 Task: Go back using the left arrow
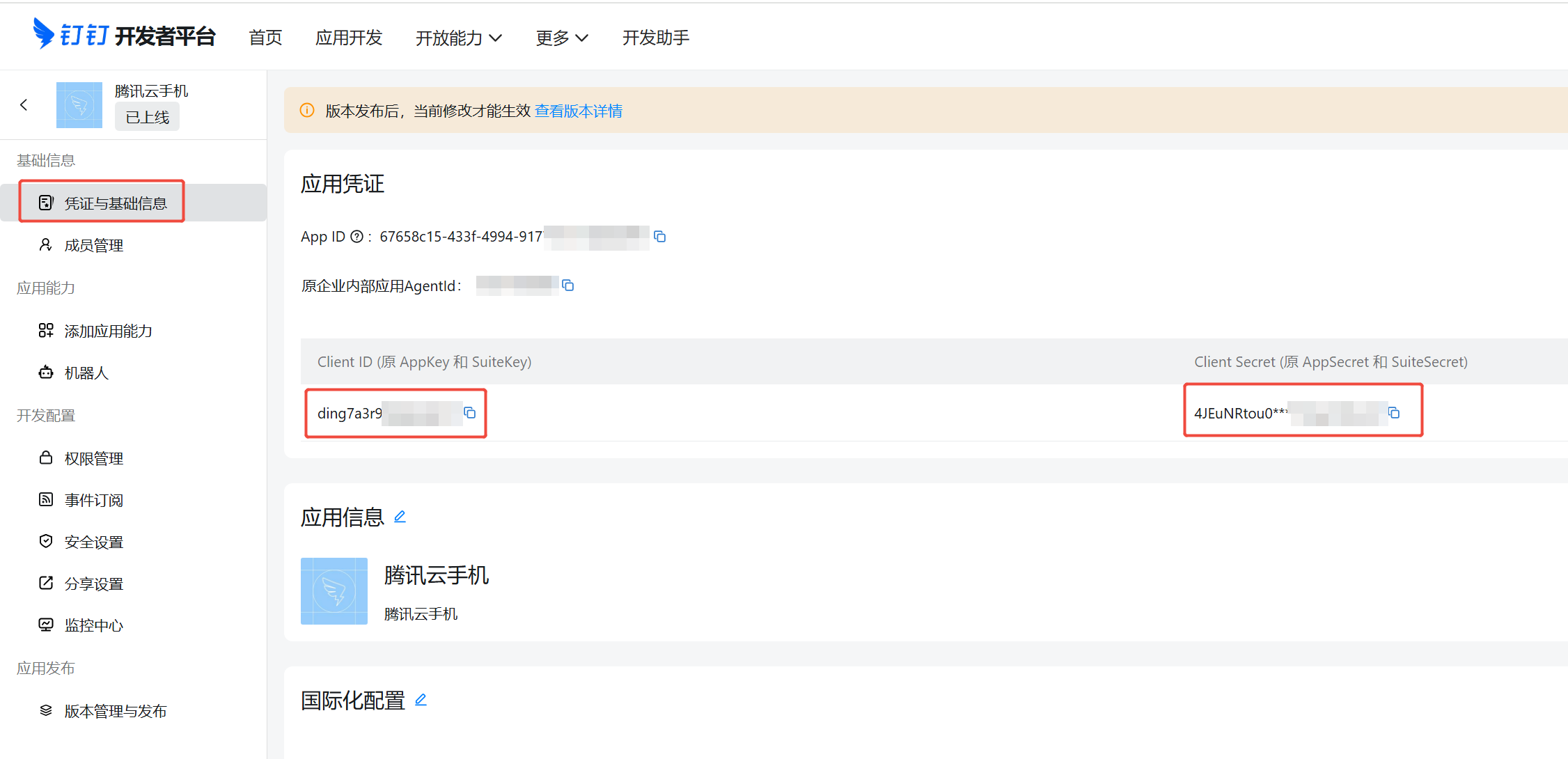pos(24,104)
